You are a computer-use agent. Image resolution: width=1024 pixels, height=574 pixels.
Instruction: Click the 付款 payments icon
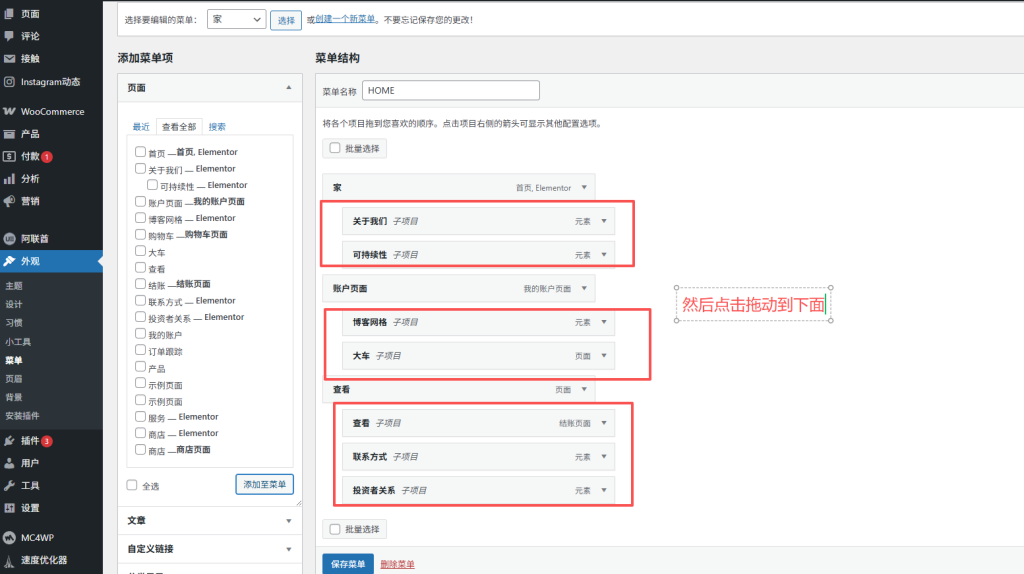pyautogui.click(x=9, y=156)
